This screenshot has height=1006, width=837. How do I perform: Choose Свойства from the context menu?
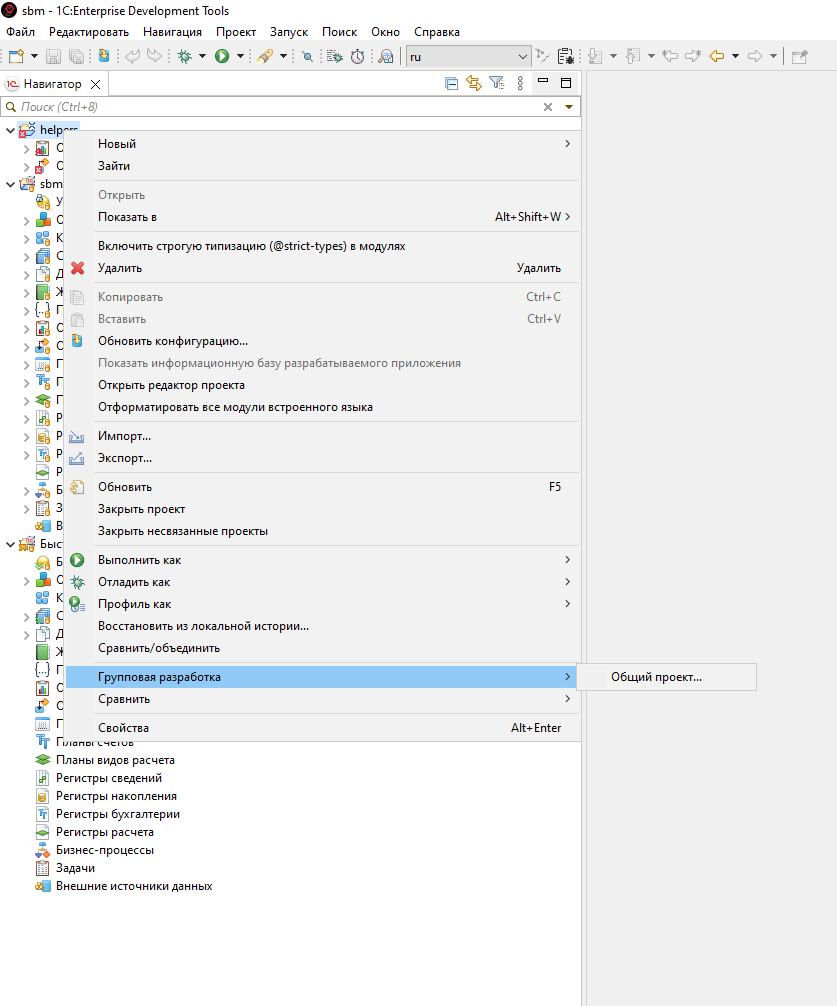tap(123, 728)
